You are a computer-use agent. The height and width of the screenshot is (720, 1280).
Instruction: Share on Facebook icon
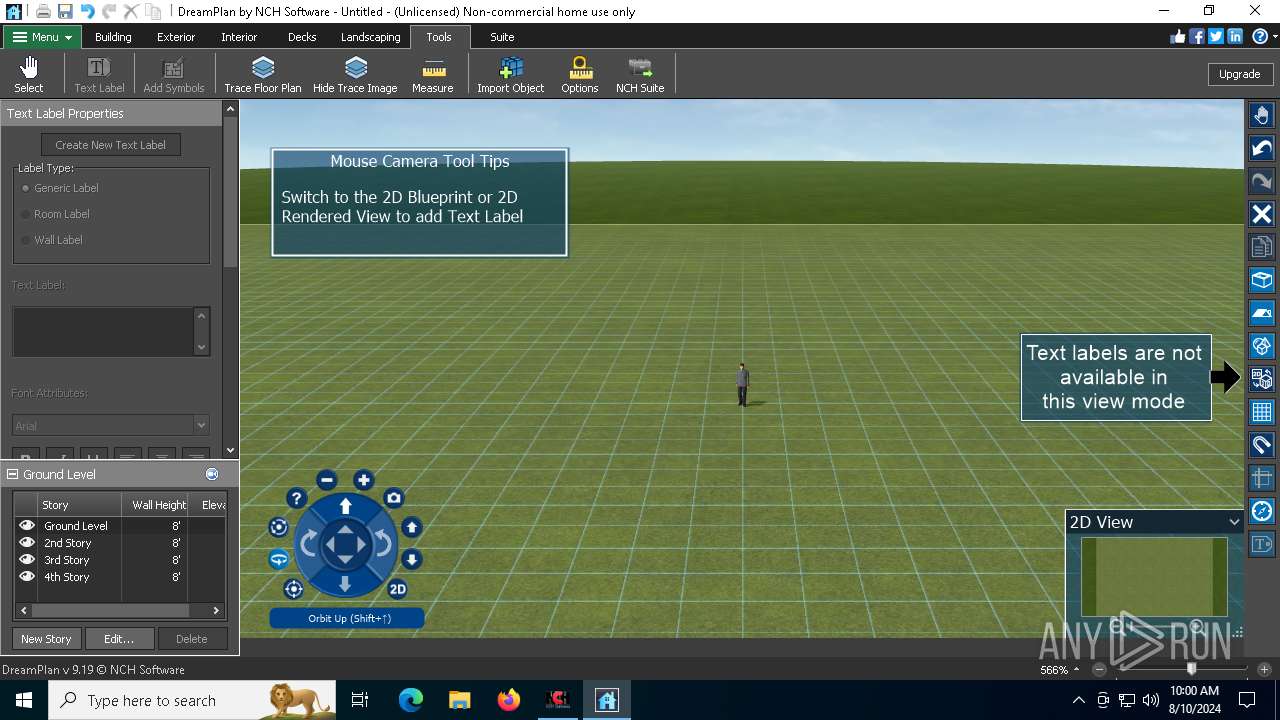[1196, 36]
